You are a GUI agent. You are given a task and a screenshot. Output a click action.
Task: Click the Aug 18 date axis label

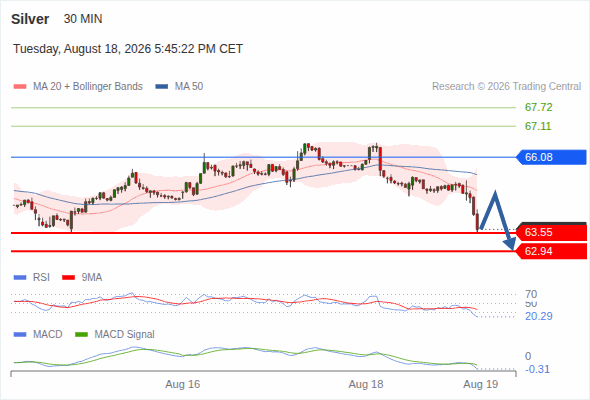366,384
